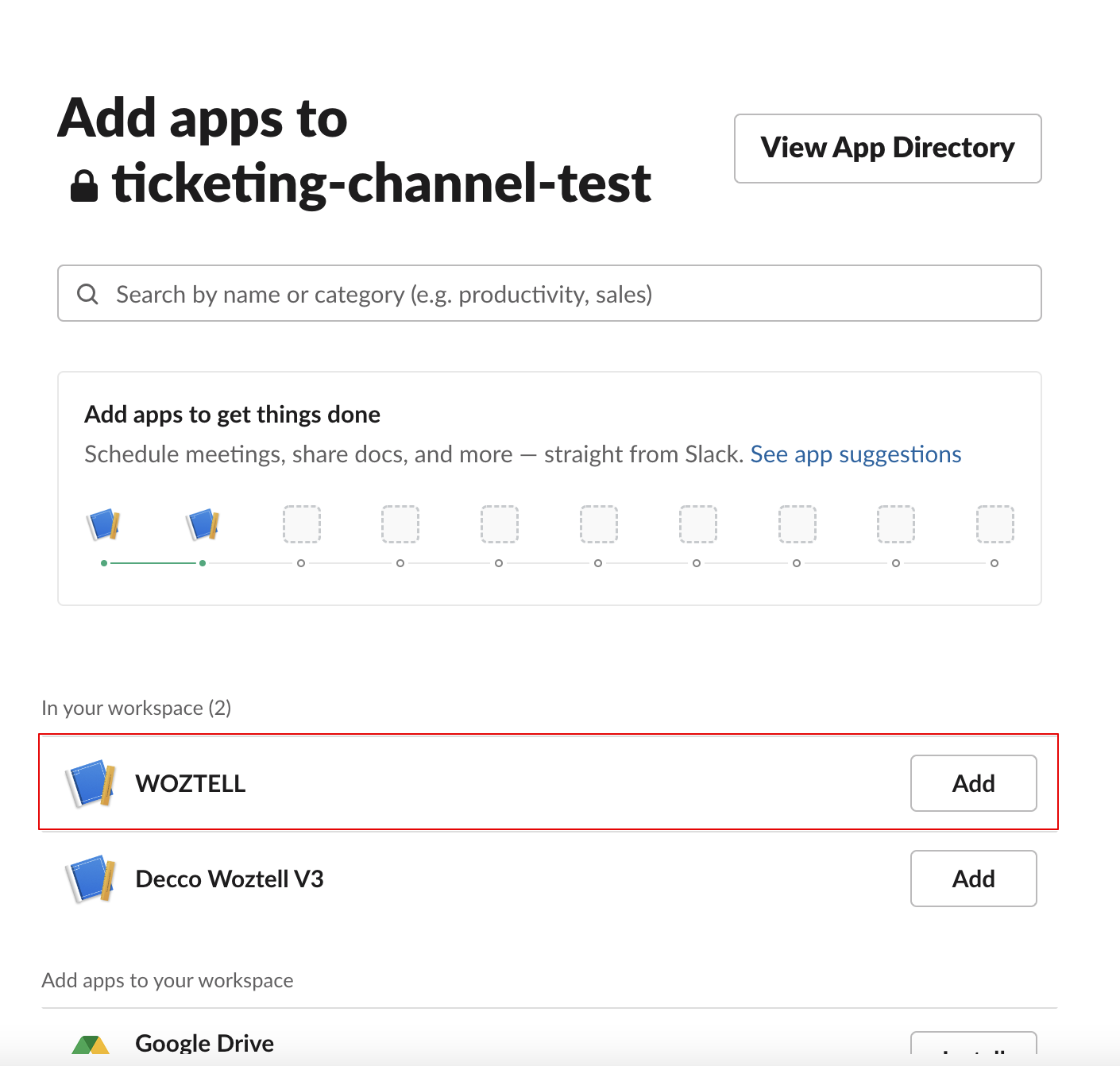The height and width of the screenshot is (1066, 1120).
Task: Click the search magnifier icon
Action: coord(87,294)
